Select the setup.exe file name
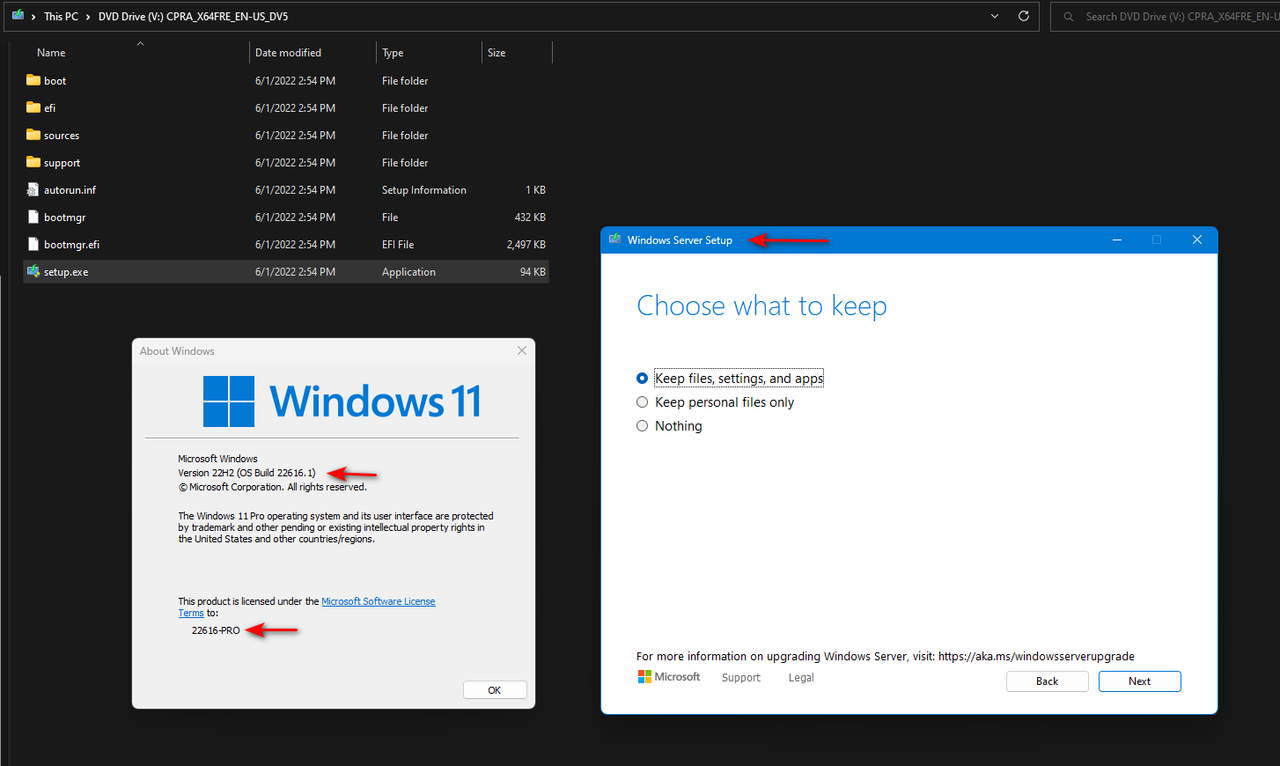Viewport: 1280px width, 766px height. (66, 272)
